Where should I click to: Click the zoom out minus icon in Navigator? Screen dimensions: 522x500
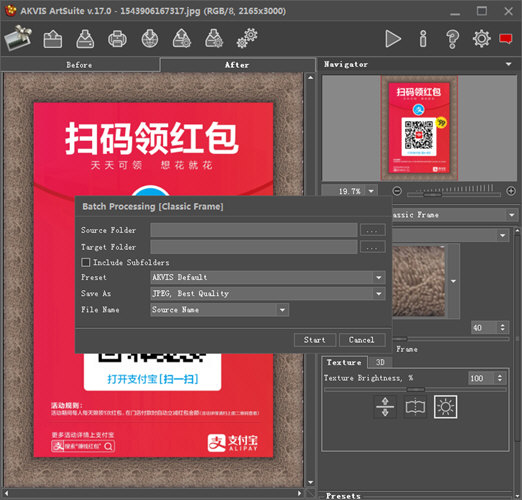click(397, 191)
